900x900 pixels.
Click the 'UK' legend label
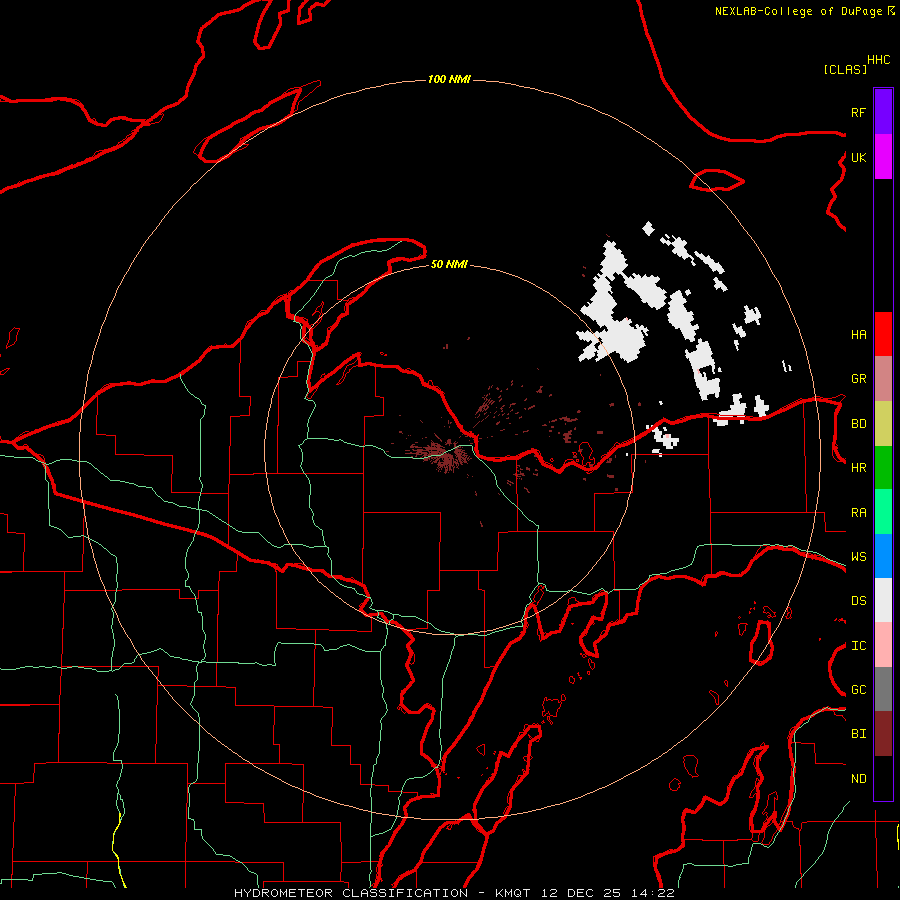click(858, 158)
